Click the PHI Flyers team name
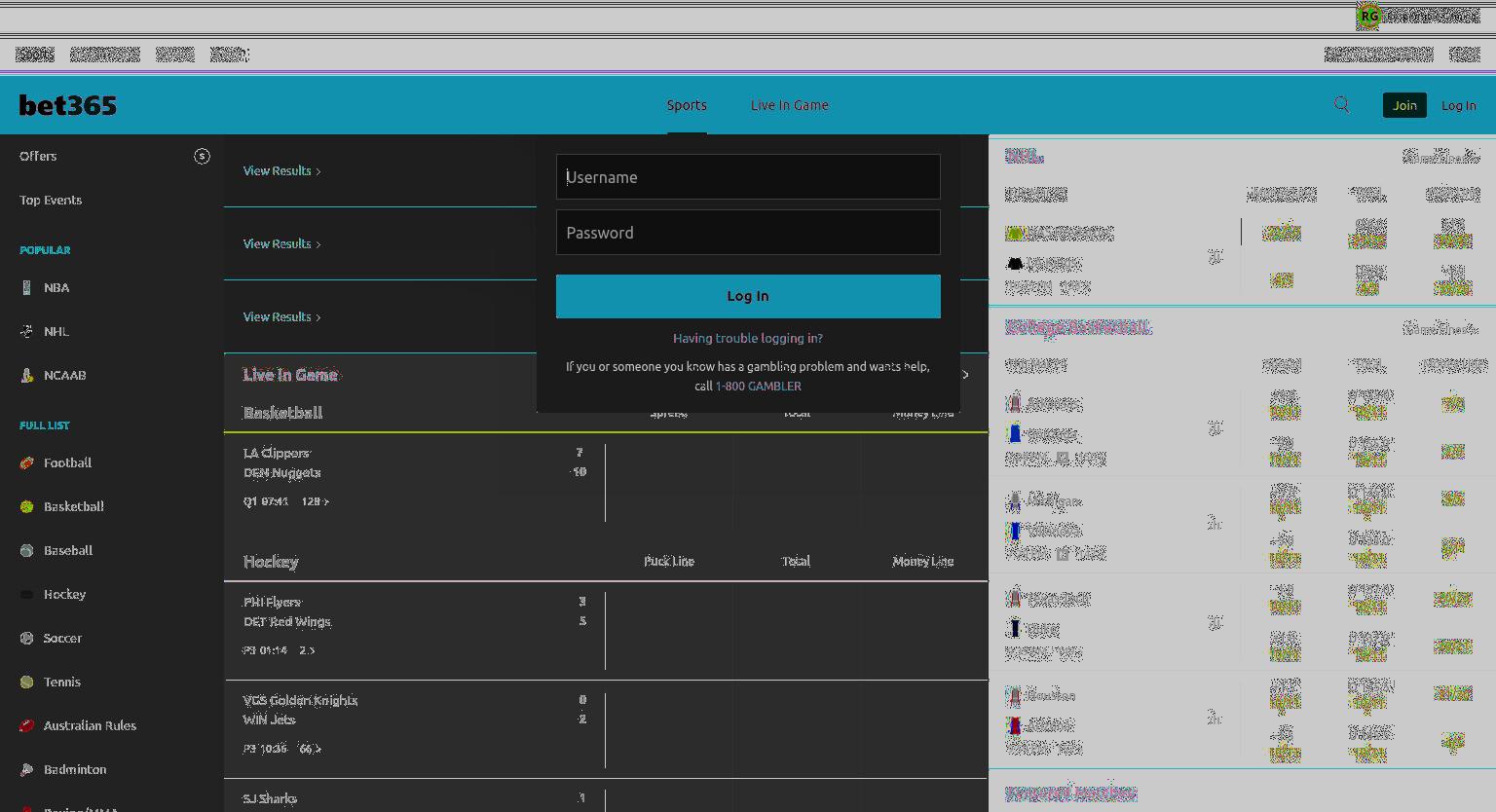The height and width of the screenshot is (812, 1496). [273, 602]
